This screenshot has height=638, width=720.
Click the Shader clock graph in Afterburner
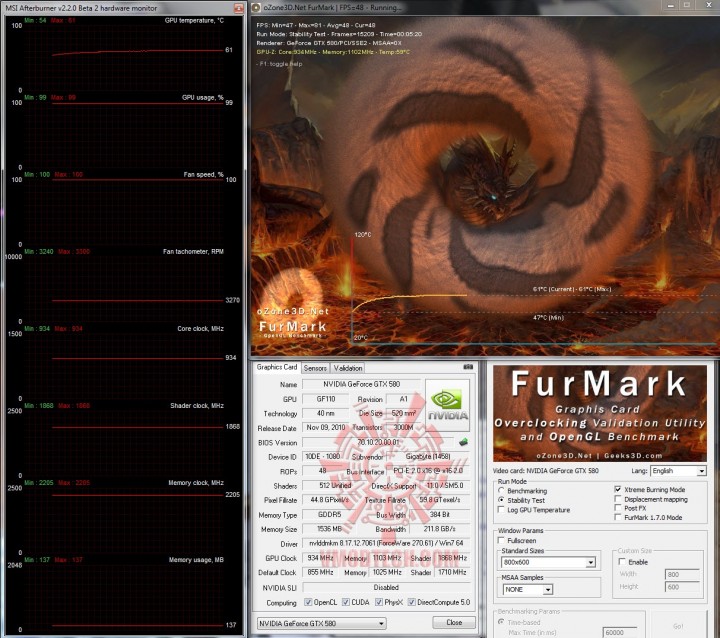click(x=124, y=440)
